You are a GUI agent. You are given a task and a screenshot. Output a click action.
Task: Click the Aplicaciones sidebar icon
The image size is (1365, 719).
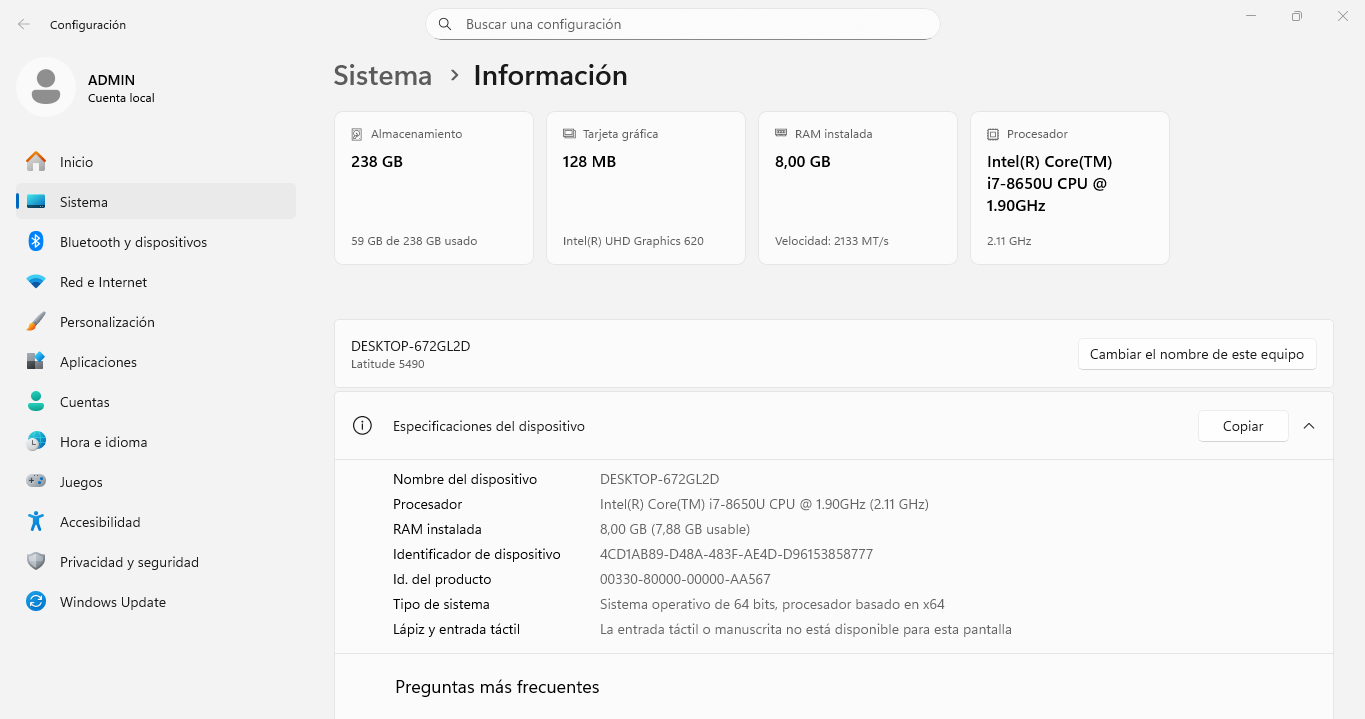pos(36,362)
